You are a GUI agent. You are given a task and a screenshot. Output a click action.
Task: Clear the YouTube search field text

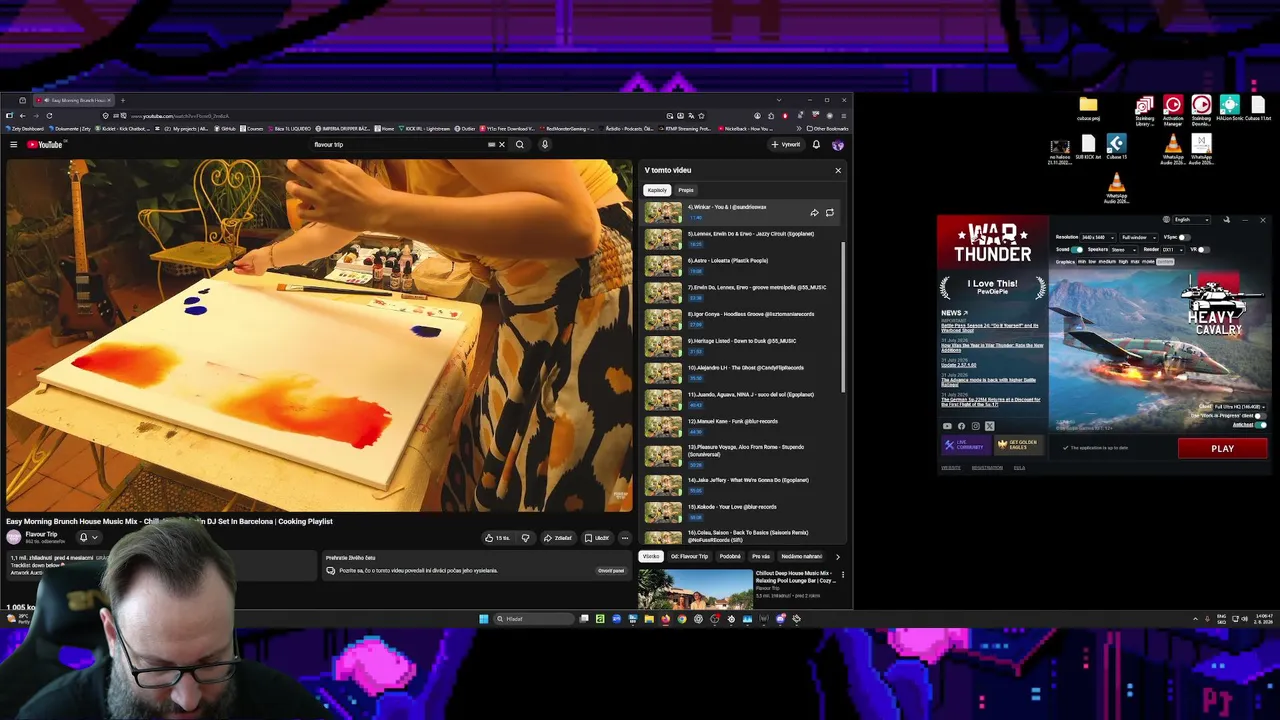click(x=502, y=145)
